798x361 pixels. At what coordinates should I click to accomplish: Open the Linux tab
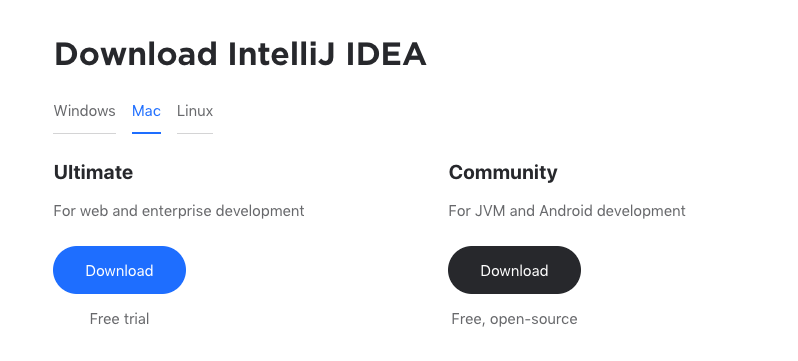194,110
